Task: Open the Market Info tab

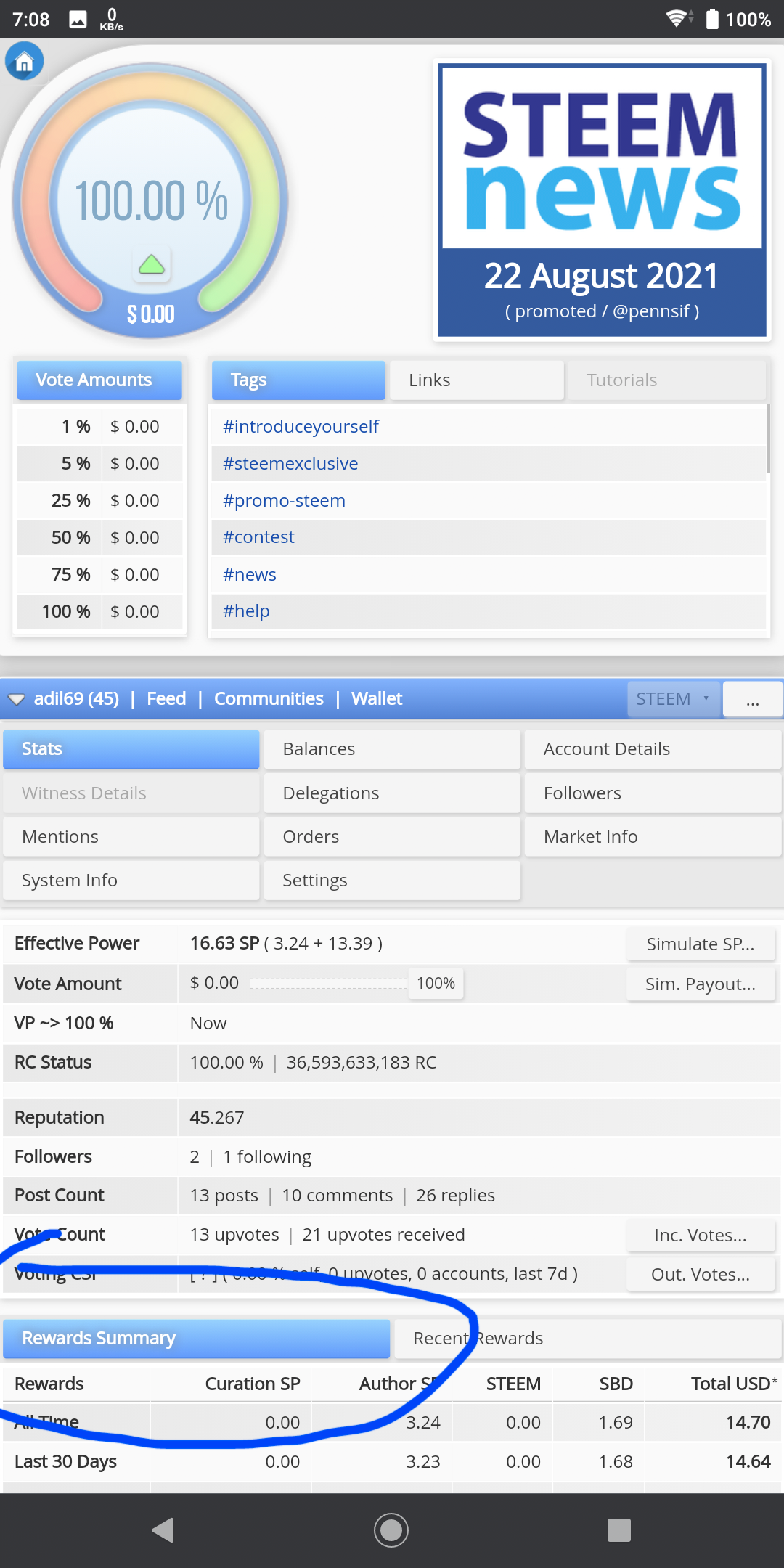Action: tap(653, 836)
